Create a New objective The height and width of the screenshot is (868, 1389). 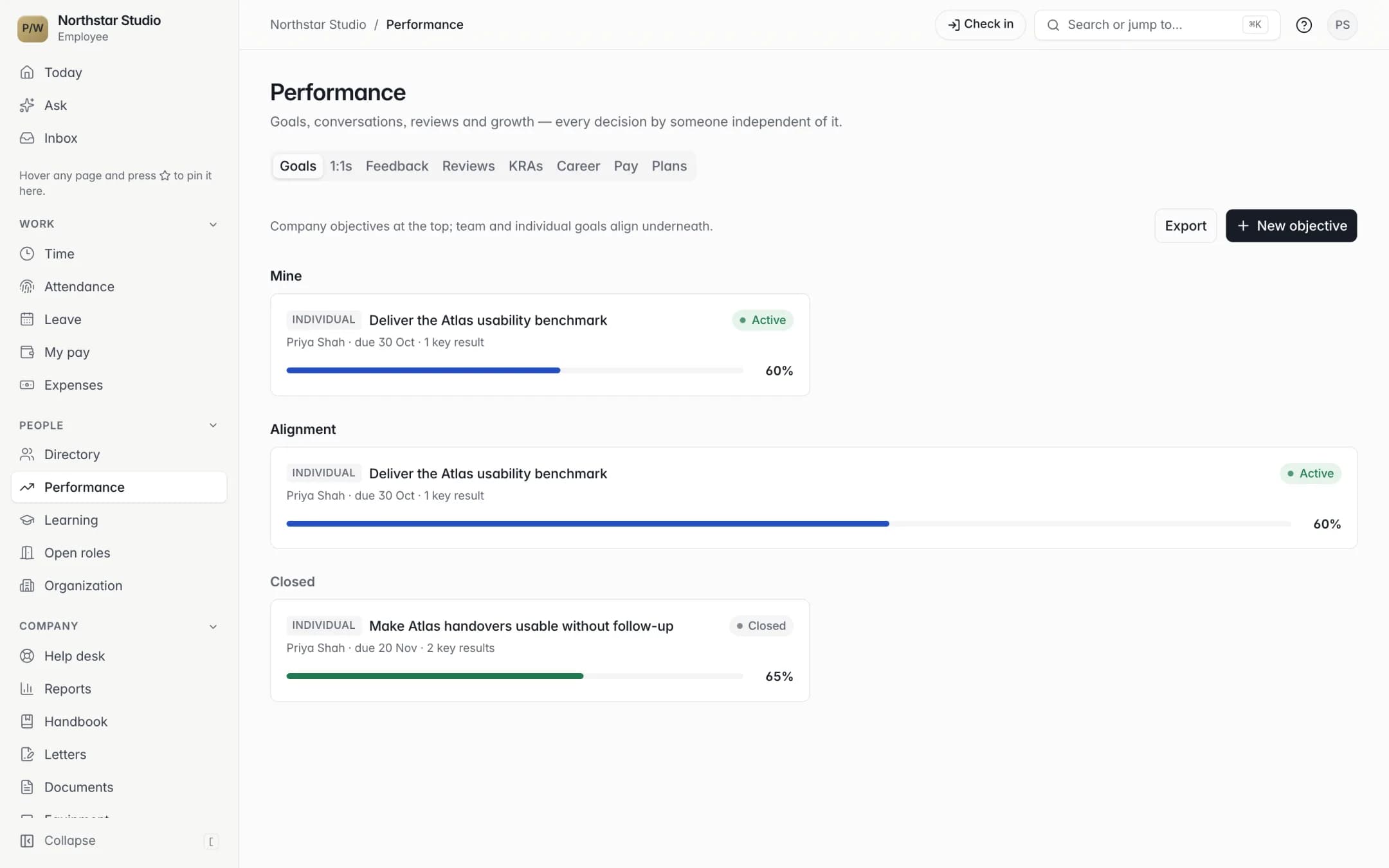click(1291, 226)
